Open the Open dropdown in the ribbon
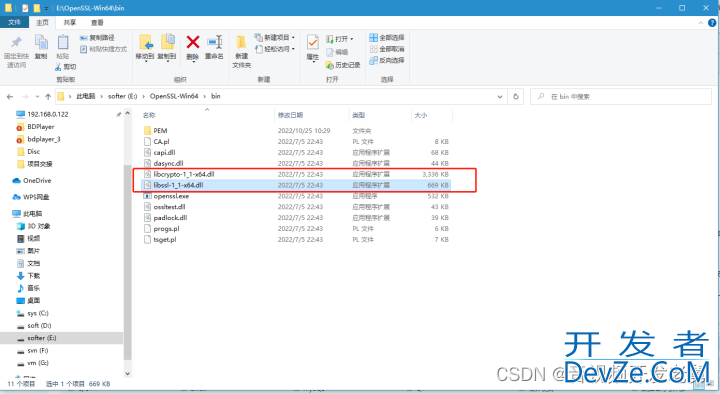The image size is (720, 394). 340,39
